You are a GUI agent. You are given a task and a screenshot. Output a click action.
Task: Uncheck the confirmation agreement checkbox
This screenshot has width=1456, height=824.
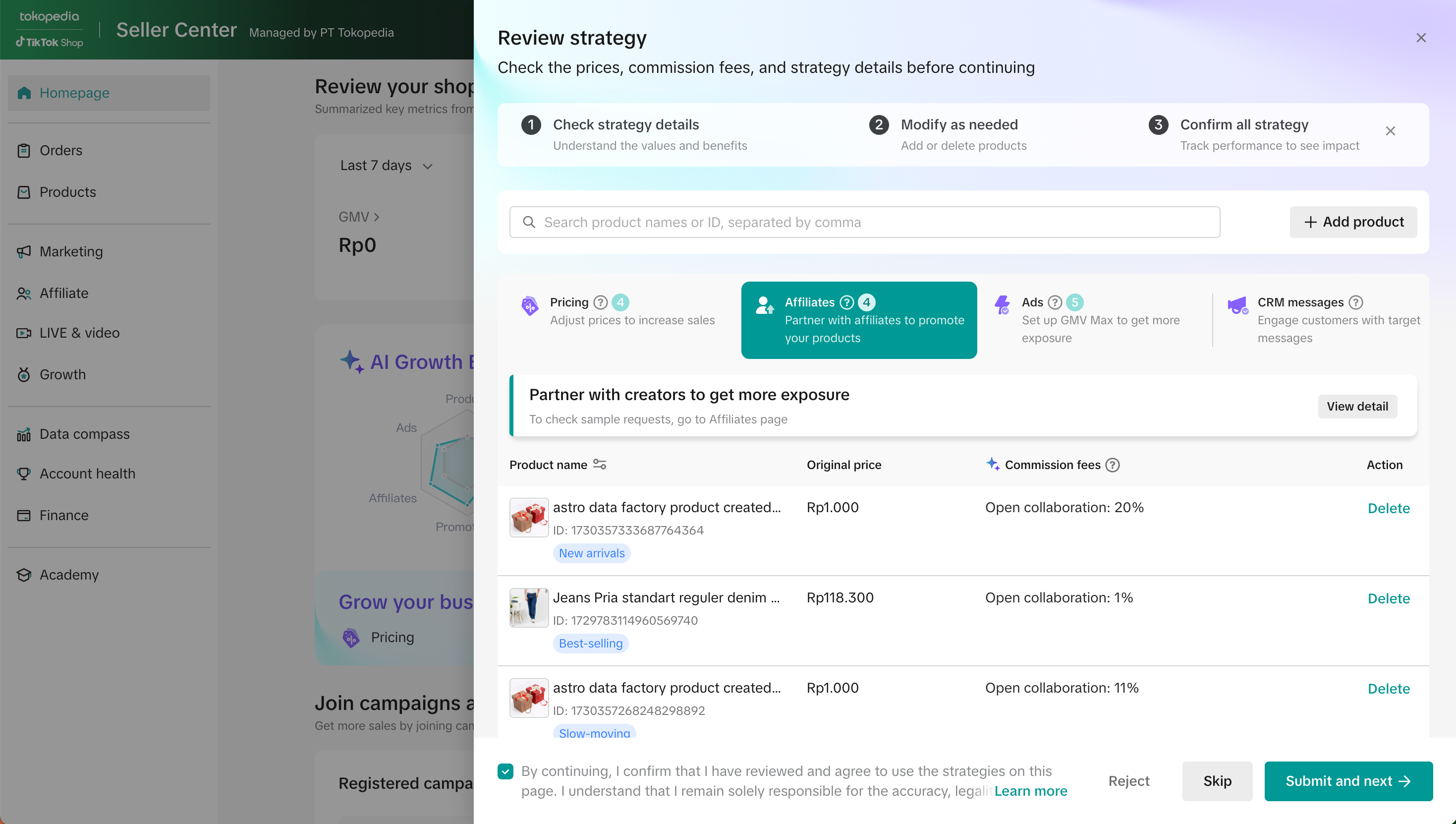505,771
